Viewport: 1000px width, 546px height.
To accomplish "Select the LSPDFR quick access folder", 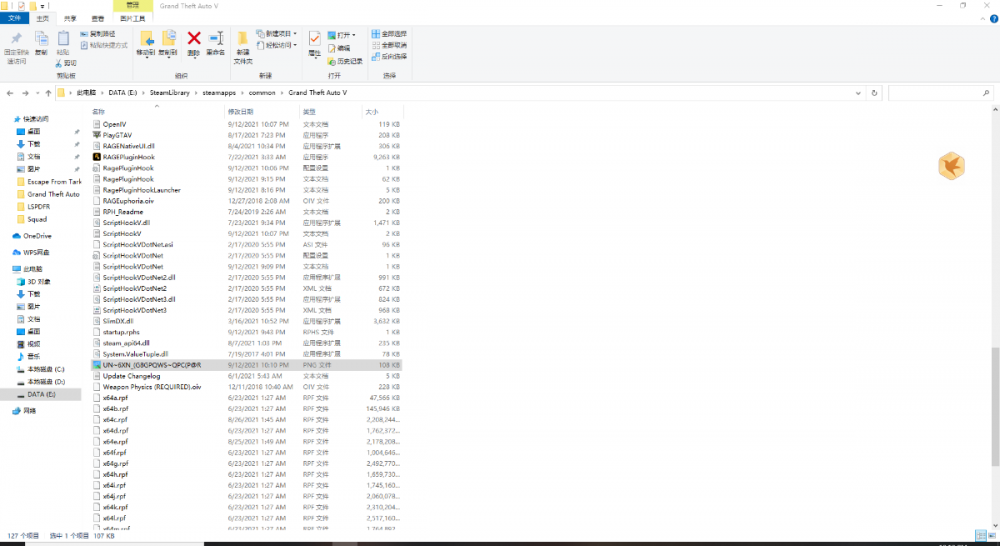I will (38, 207).
